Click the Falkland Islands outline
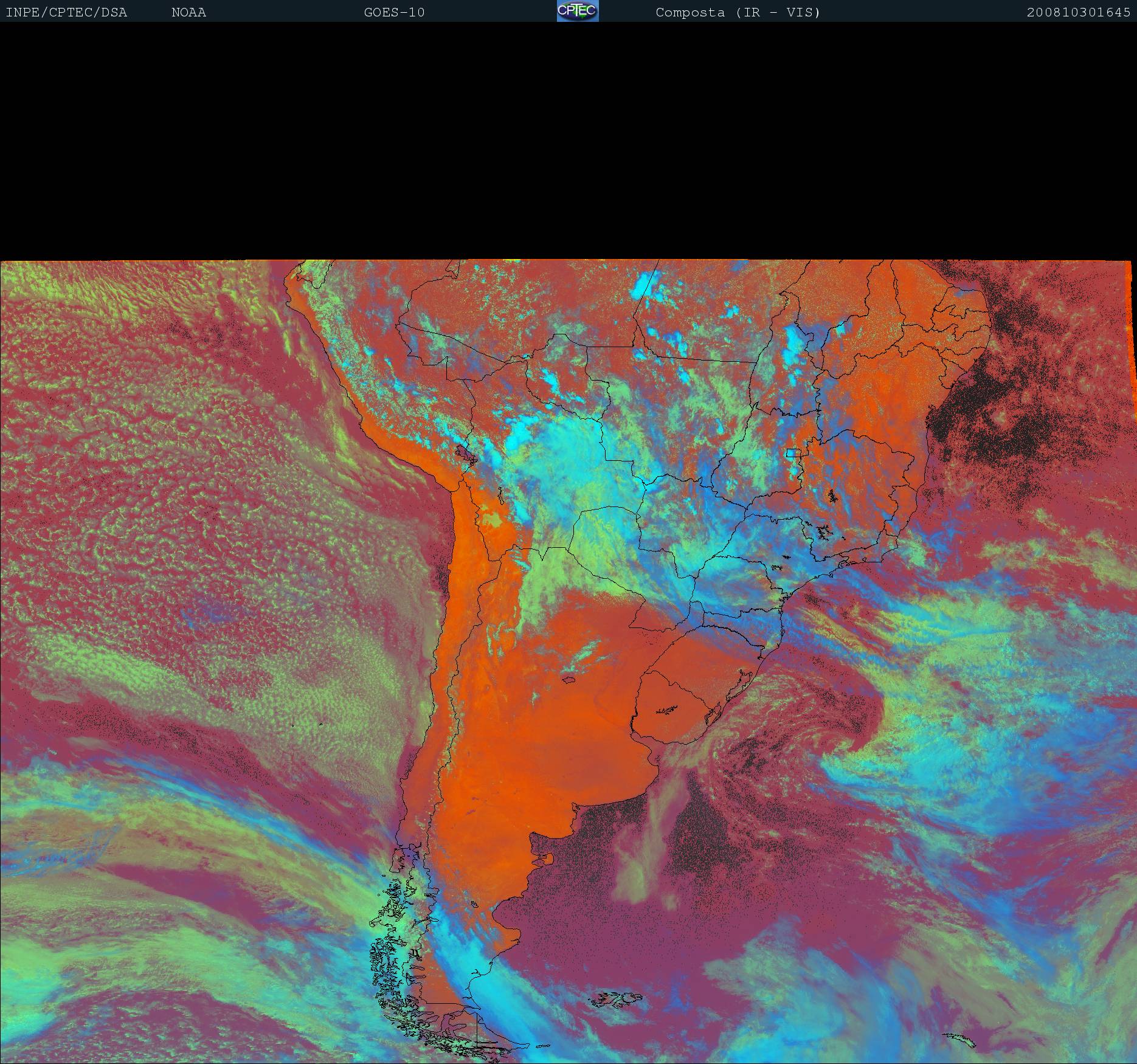Viewport: 1137px width, 1064px height. point(617,998)
